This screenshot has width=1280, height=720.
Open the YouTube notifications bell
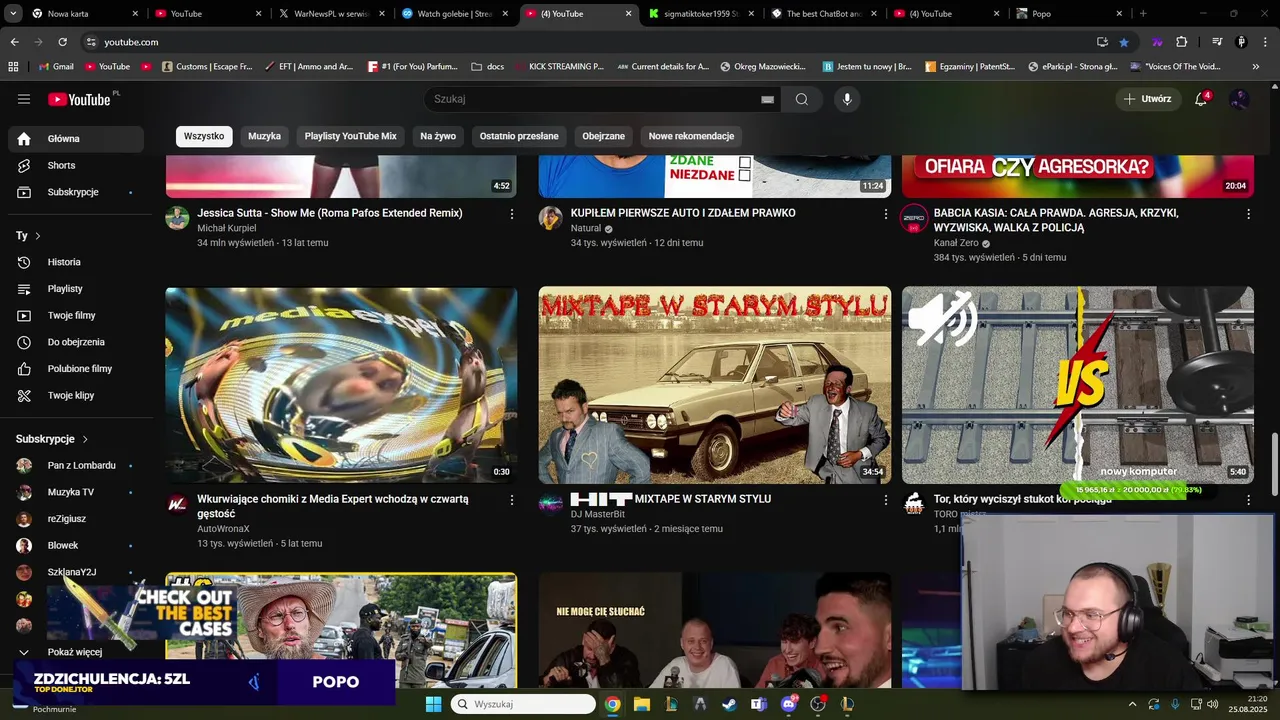pyautogui.click(x=1202, y=99)
